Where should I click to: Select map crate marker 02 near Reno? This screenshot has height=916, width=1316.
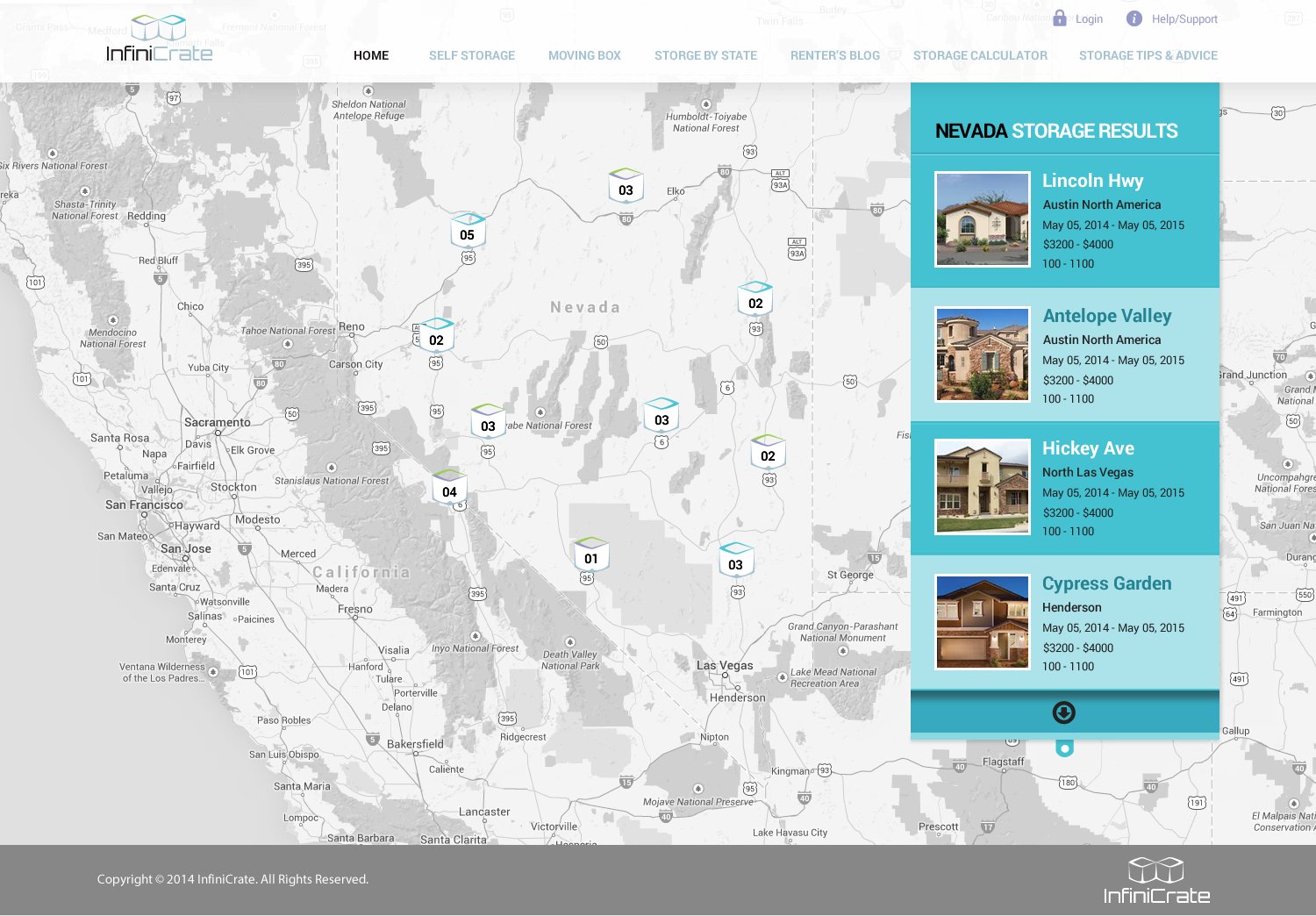pos(436,337)
